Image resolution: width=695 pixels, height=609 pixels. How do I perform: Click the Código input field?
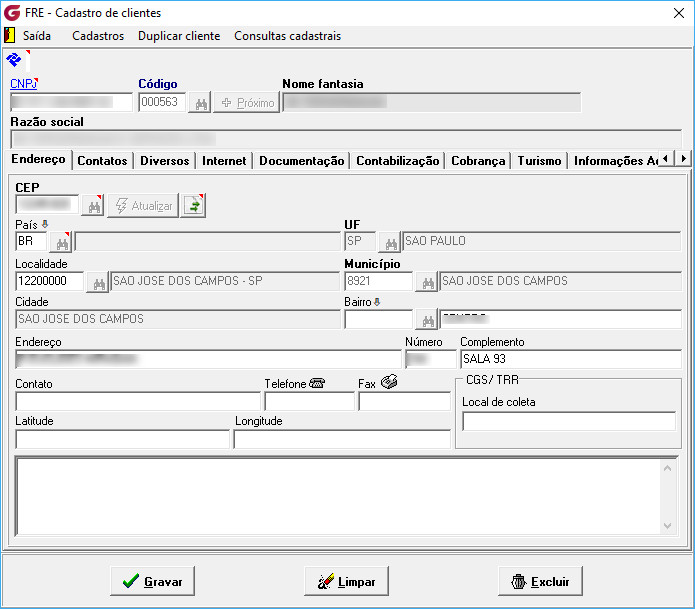click(162, 102)
